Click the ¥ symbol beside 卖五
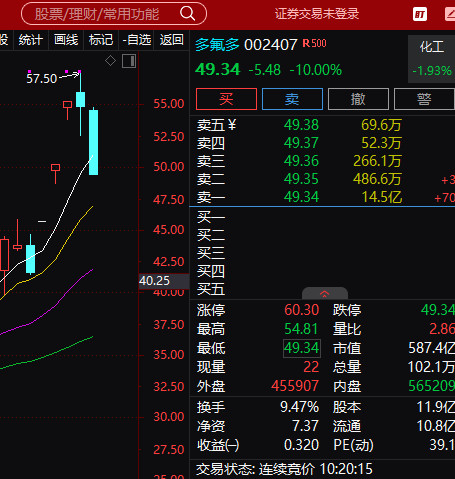Viewport: 455px width, 479px height. (232, 125)
